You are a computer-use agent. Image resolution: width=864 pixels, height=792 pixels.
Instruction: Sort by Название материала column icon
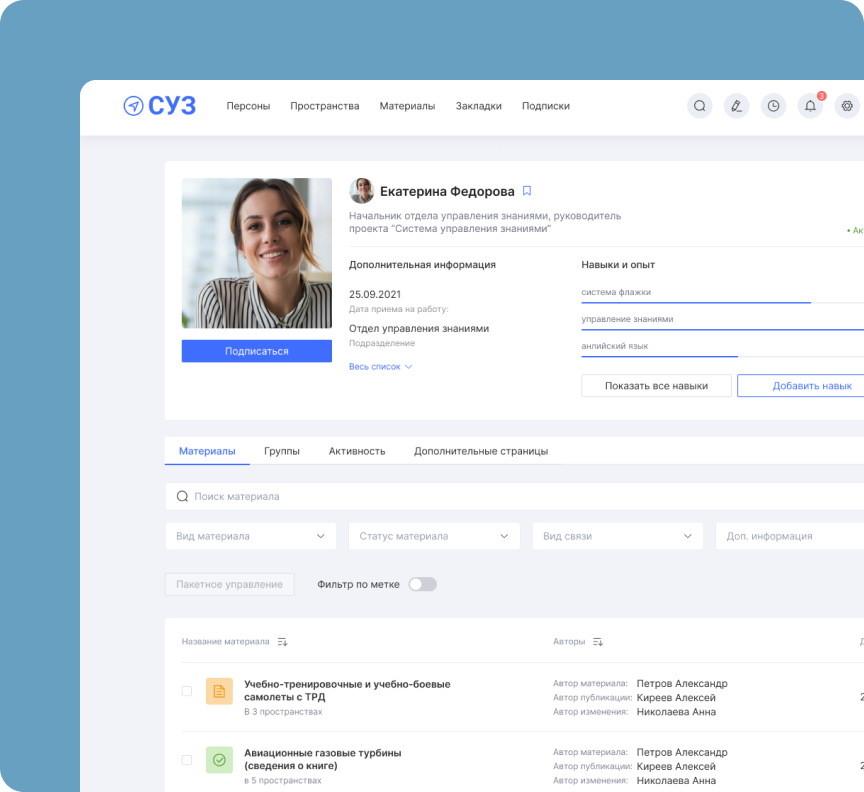click(x=282, y=642)
